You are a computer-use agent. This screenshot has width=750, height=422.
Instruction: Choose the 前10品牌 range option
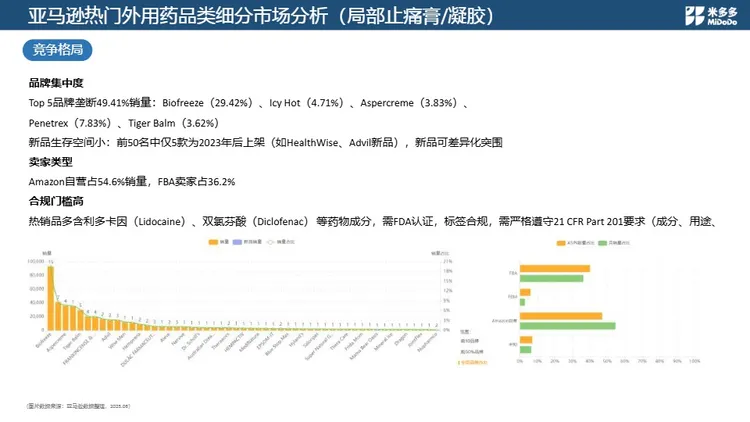click(x=469, y=341)
